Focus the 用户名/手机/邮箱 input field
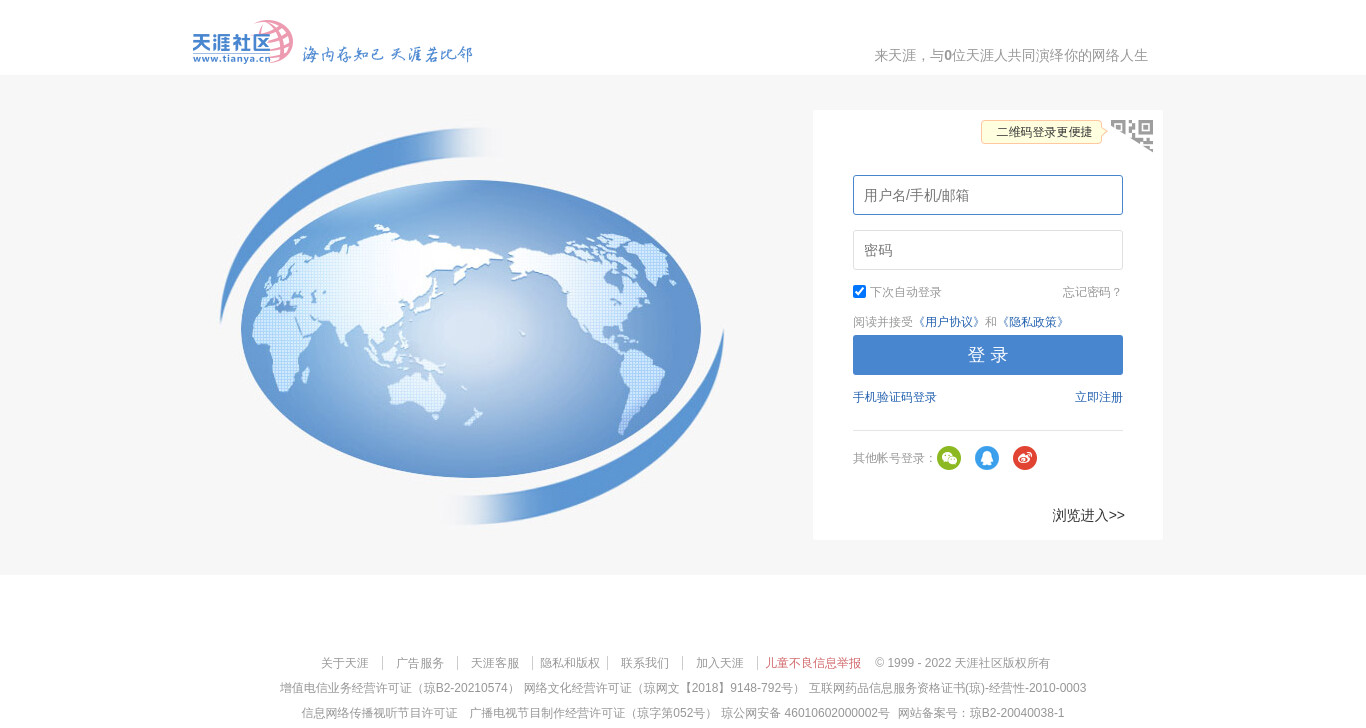The height and width of the screenshot is (728, 1366). pos(988,195)
